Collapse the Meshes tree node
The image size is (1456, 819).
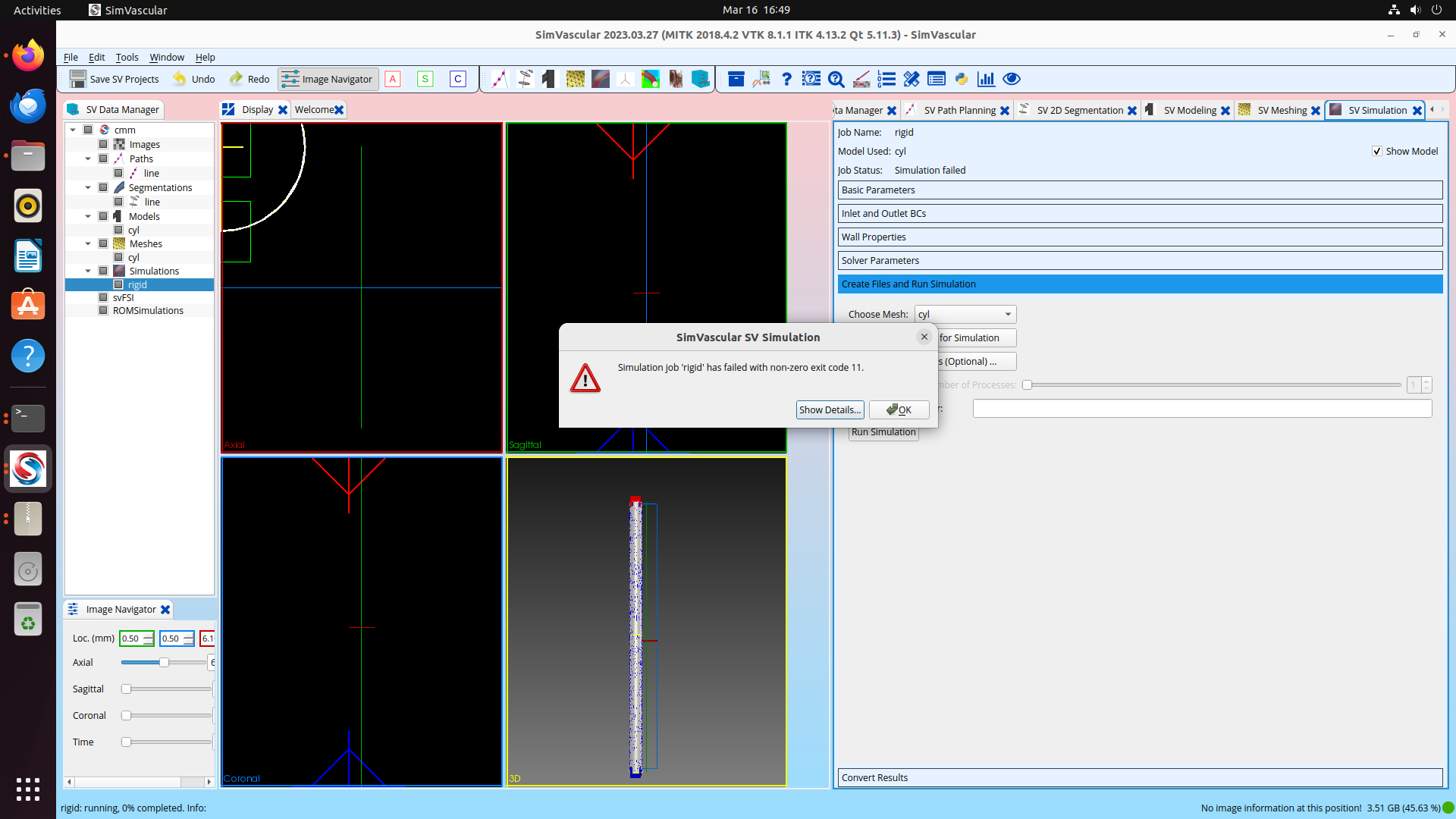88,243
